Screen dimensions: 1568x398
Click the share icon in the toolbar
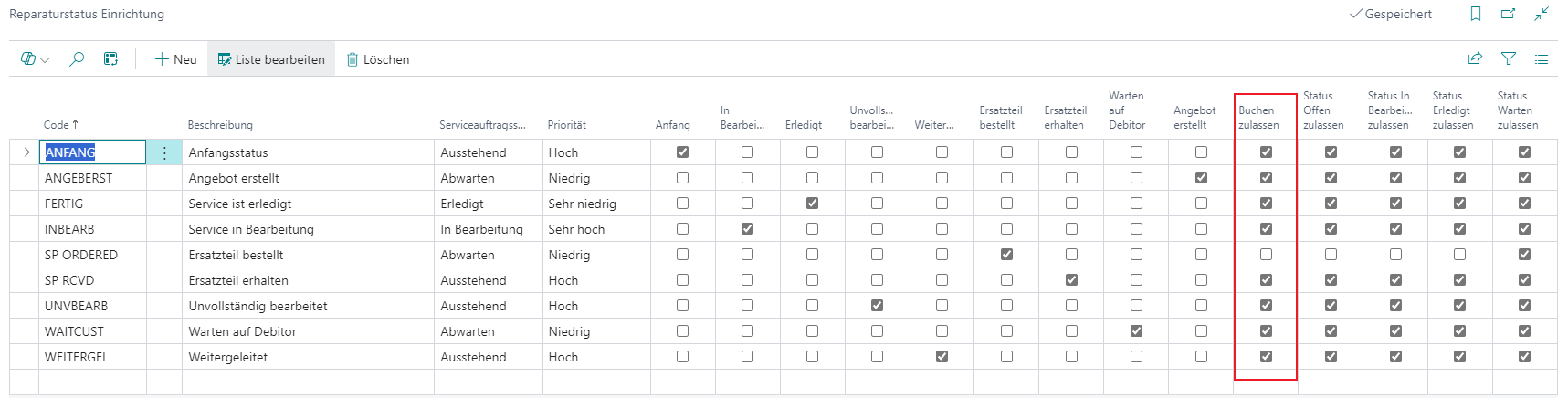coord(1475,59)
